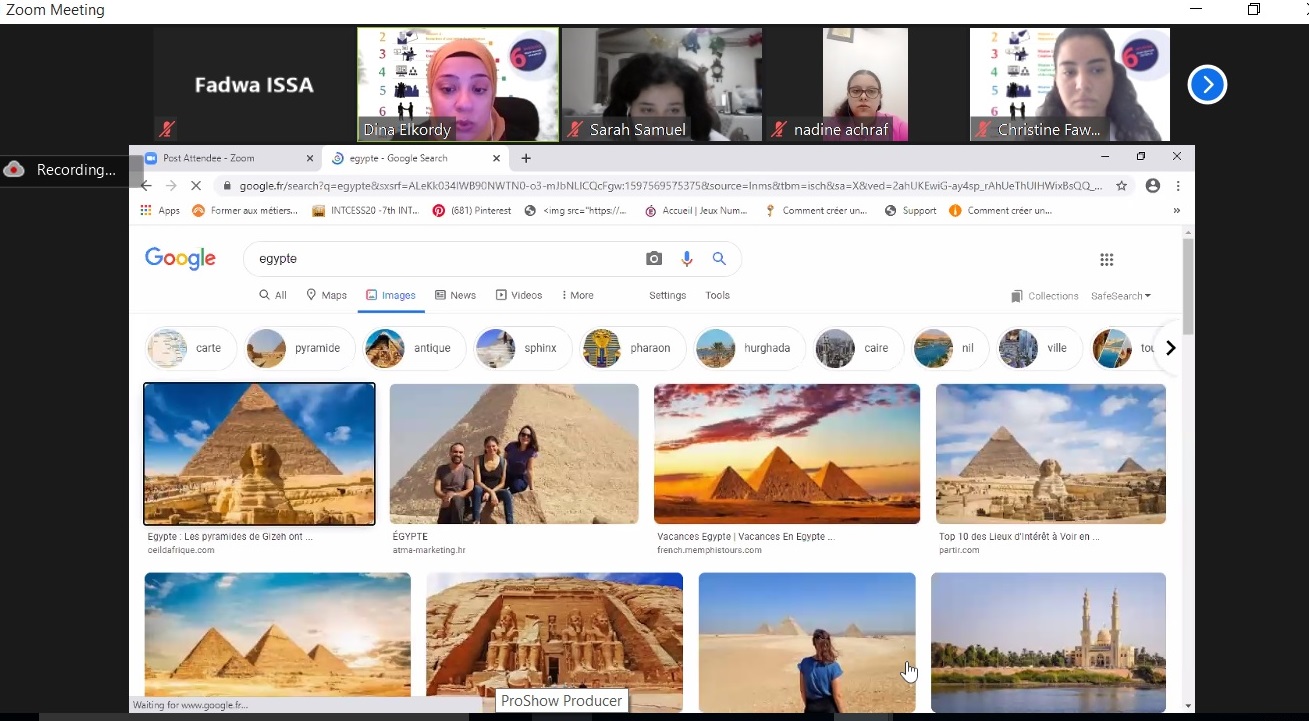Click the Chrome profile avatar icon
Image resolution: width=1309 pixels, height=721 pixels.
(x=1153, y=186)
